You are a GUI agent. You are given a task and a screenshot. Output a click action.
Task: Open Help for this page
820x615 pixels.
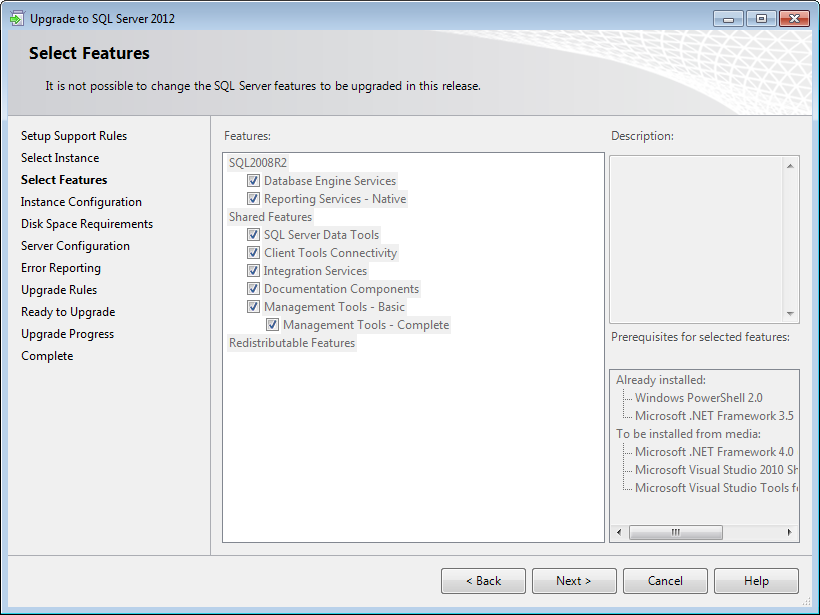[756, 581]
